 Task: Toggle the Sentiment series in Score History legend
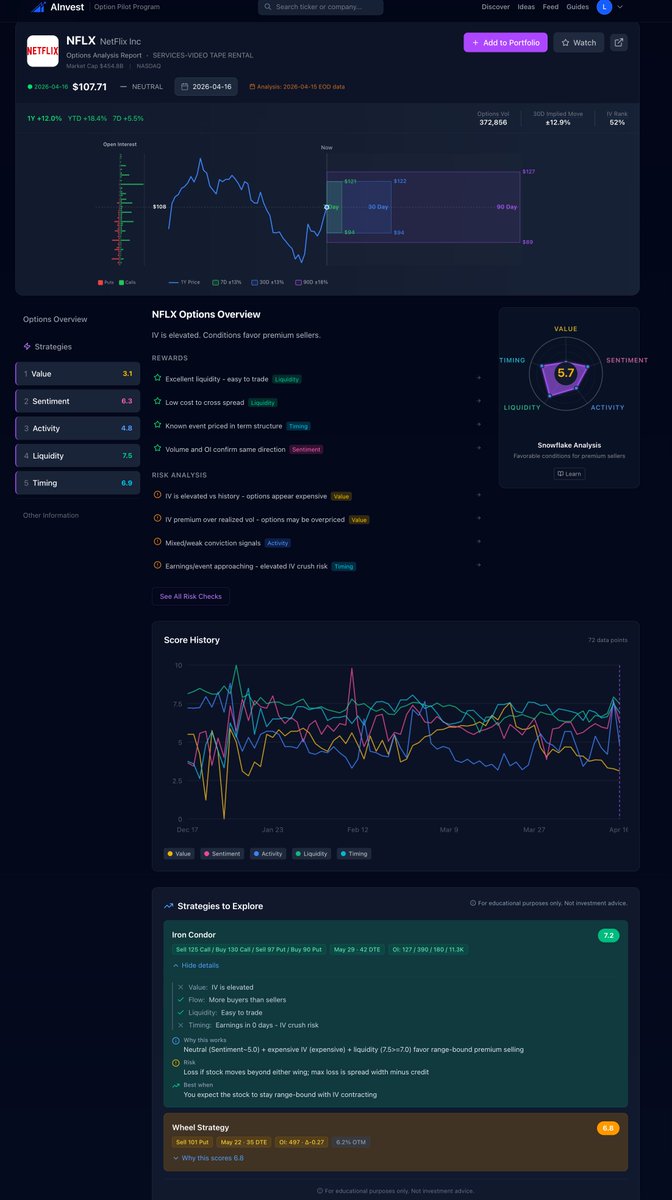click(x=223, y=854)
